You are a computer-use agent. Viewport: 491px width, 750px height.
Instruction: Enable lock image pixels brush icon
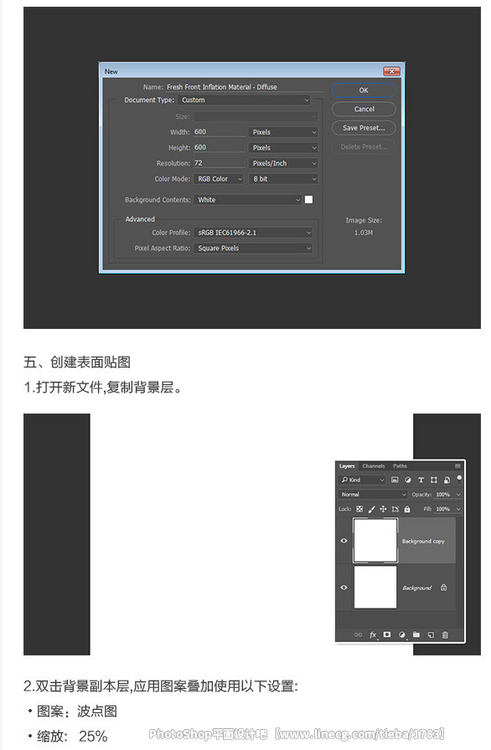pos(371,509)
